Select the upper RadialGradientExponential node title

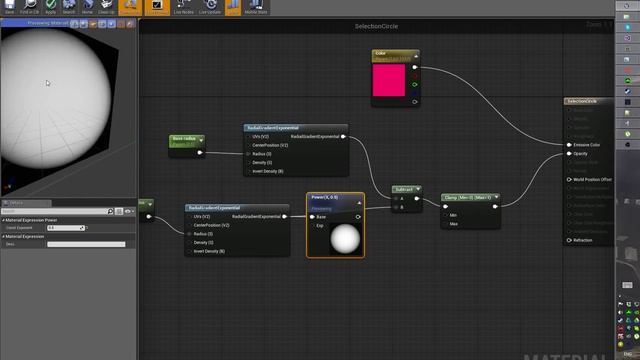273,128
